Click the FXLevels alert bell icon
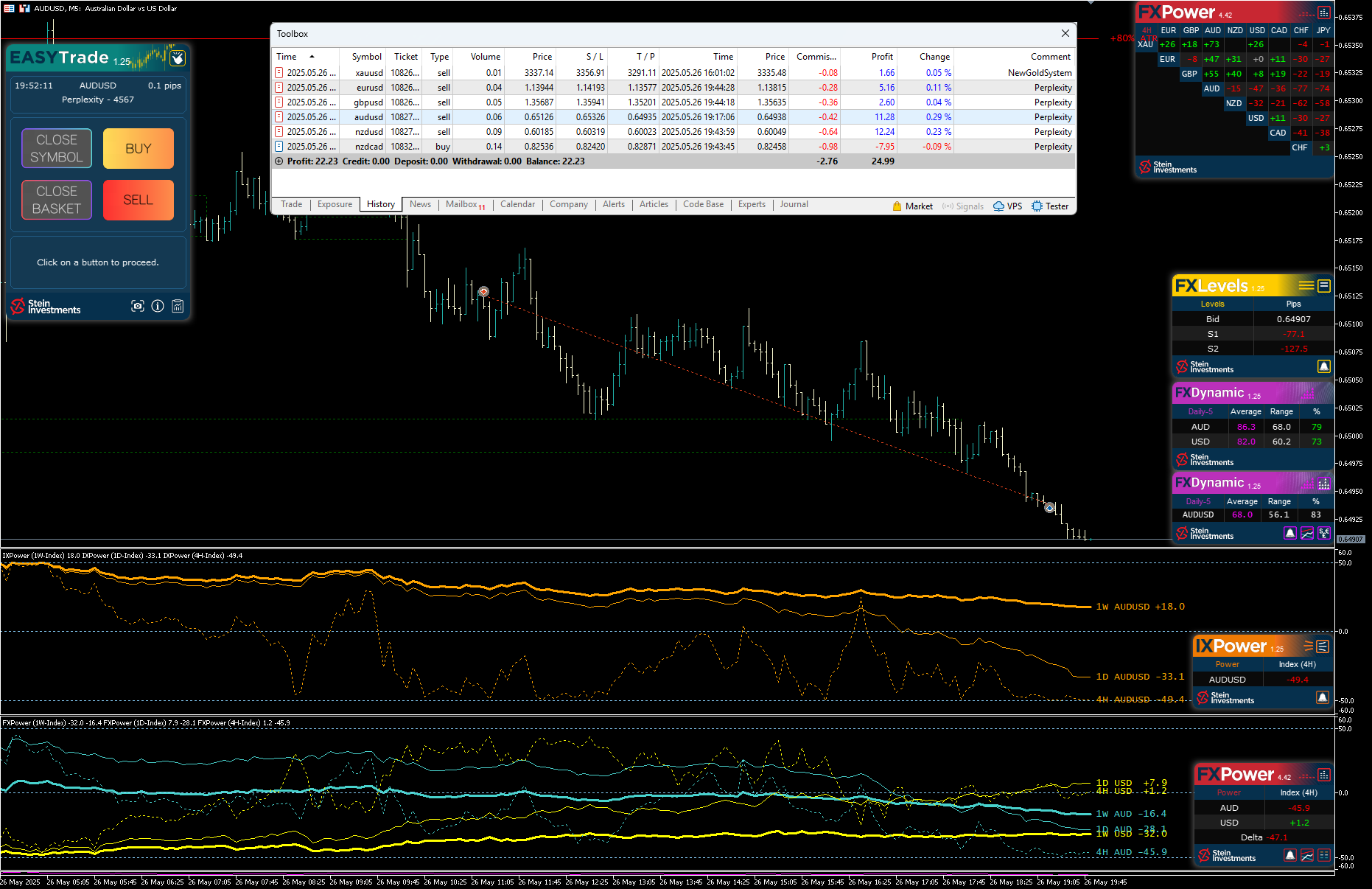 (x=1323, y=366)
